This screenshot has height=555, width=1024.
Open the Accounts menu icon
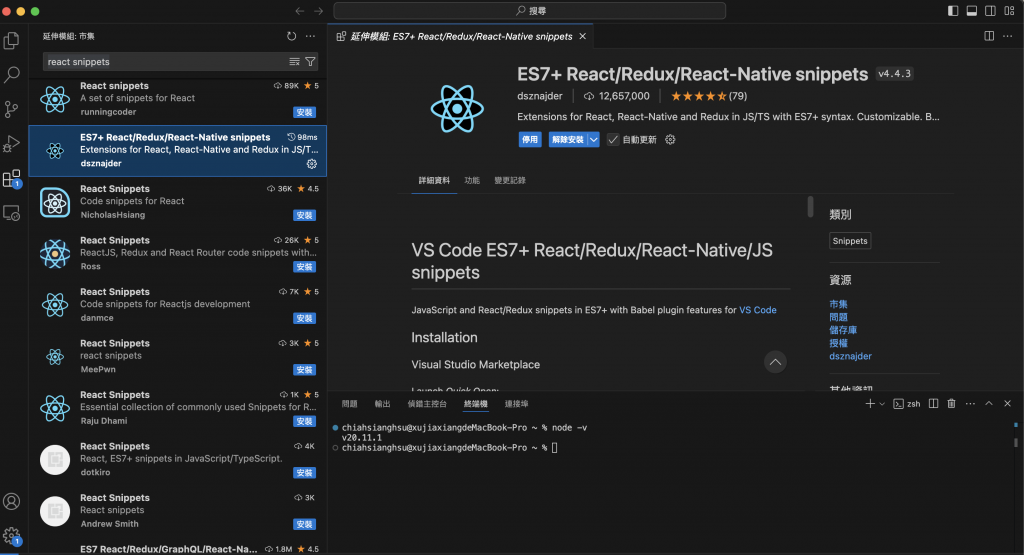[x=12, y=501]
